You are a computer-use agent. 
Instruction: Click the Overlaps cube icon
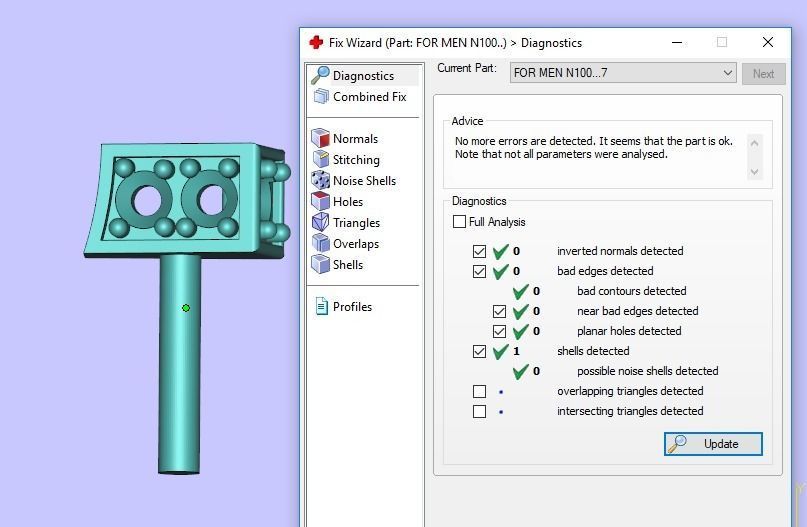321,243
